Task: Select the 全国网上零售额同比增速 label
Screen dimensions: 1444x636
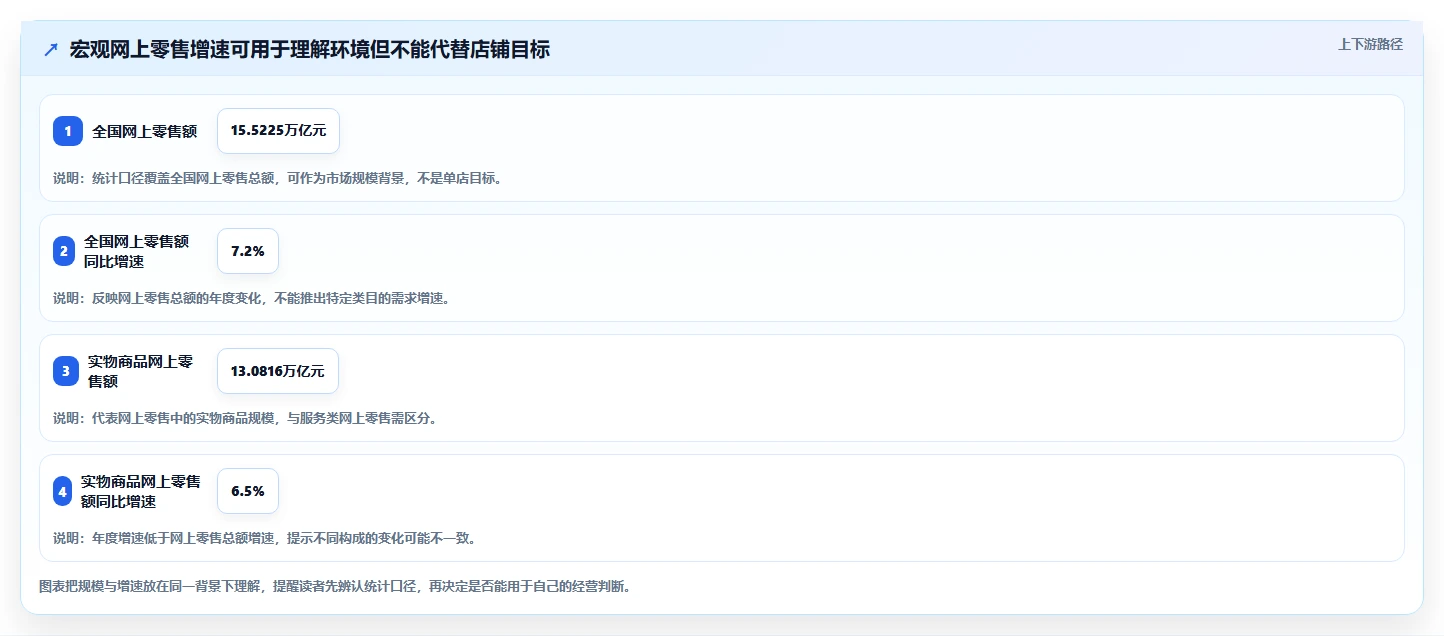Action: tap(136, 251)
